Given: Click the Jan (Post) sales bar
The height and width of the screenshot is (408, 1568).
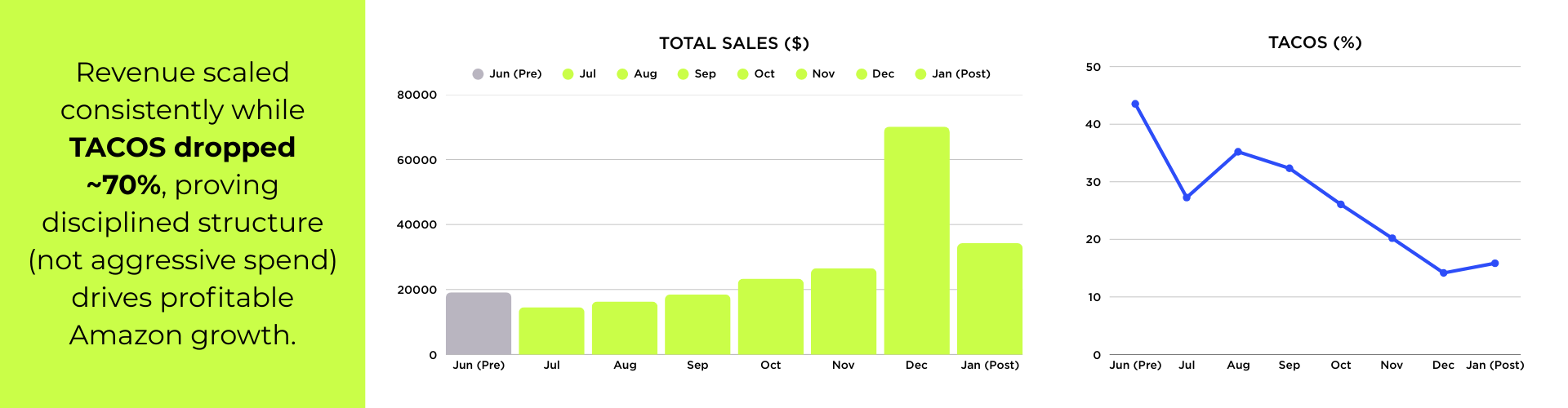Looking at the screenshot, I should coord(989,299).
